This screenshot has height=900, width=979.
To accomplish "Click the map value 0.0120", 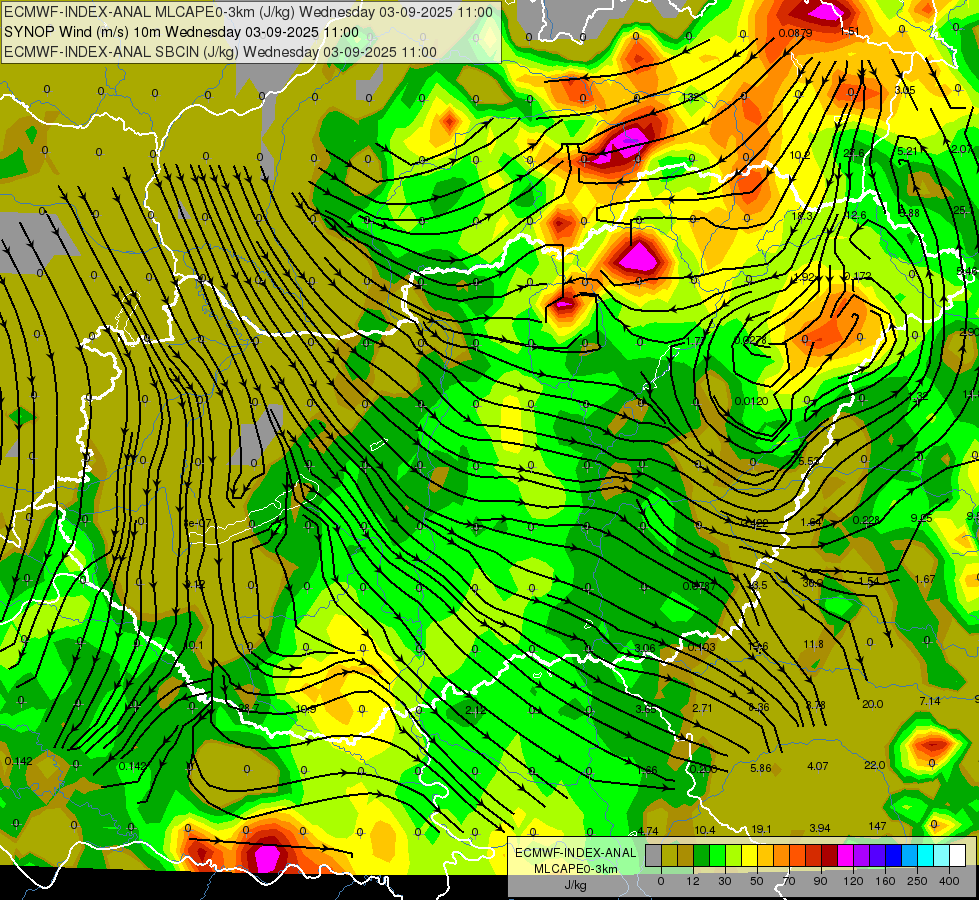I will coord(751,401).
